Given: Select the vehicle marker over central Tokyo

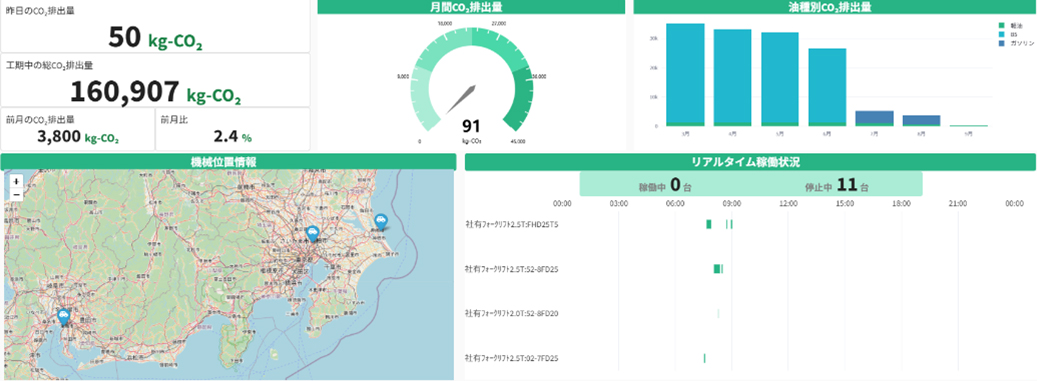Looking at the screenshot, I should point(312,234).
